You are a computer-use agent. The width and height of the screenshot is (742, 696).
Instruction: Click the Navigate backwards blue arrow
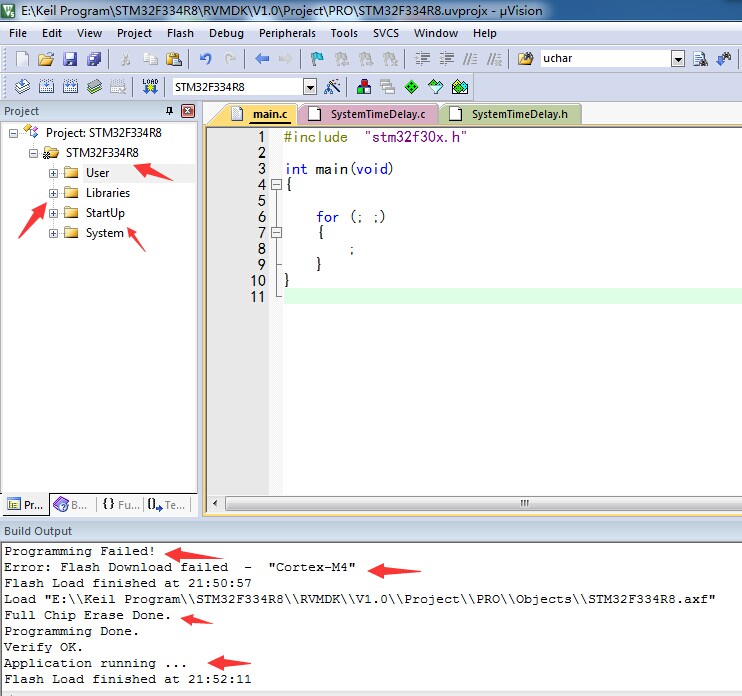[262, 59]
